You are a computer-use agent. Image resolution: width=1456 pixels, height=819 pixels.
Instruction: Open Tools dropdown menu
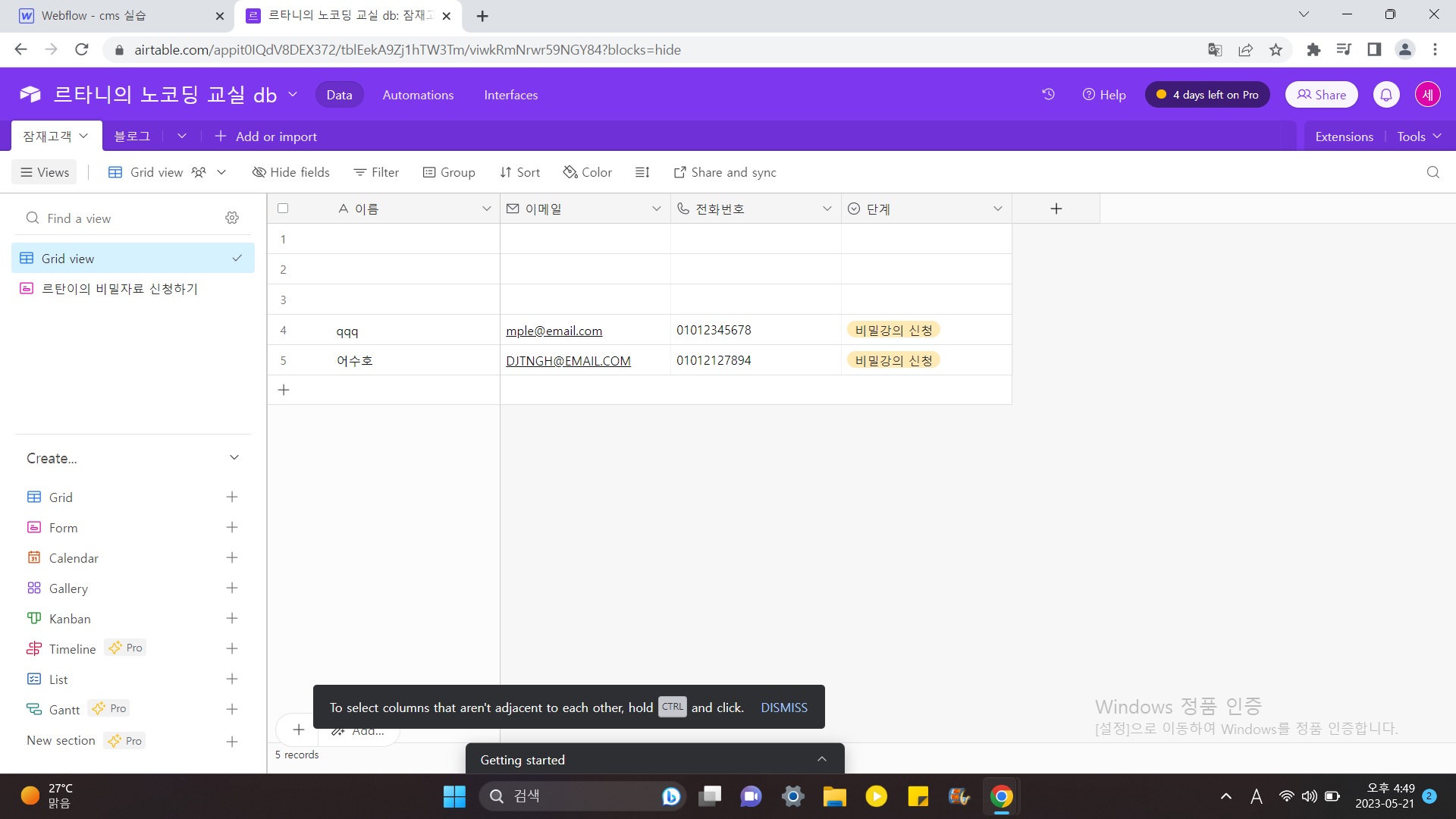[x=1419, y=136]
